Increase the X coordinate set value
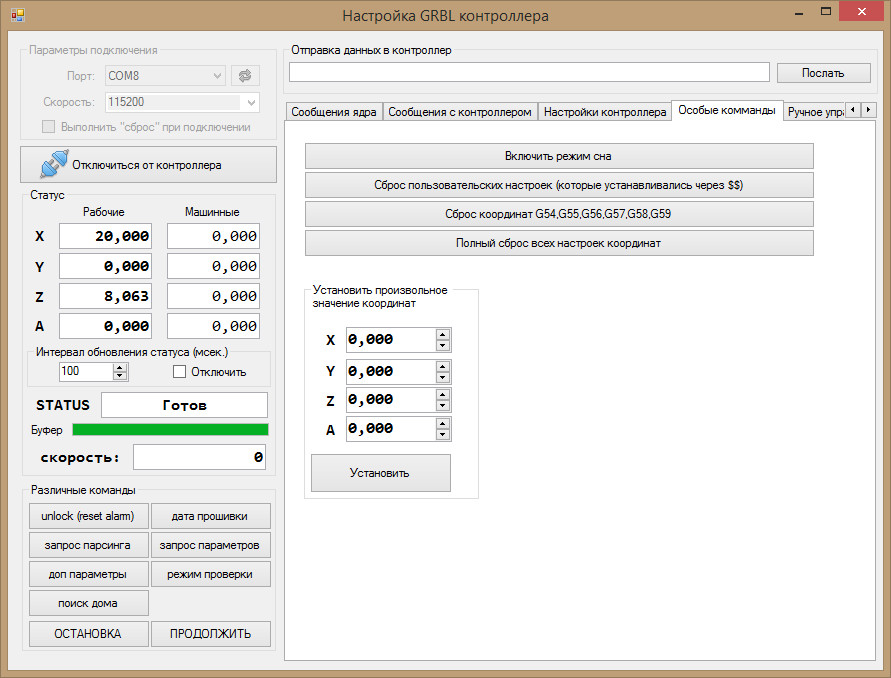 443,335
